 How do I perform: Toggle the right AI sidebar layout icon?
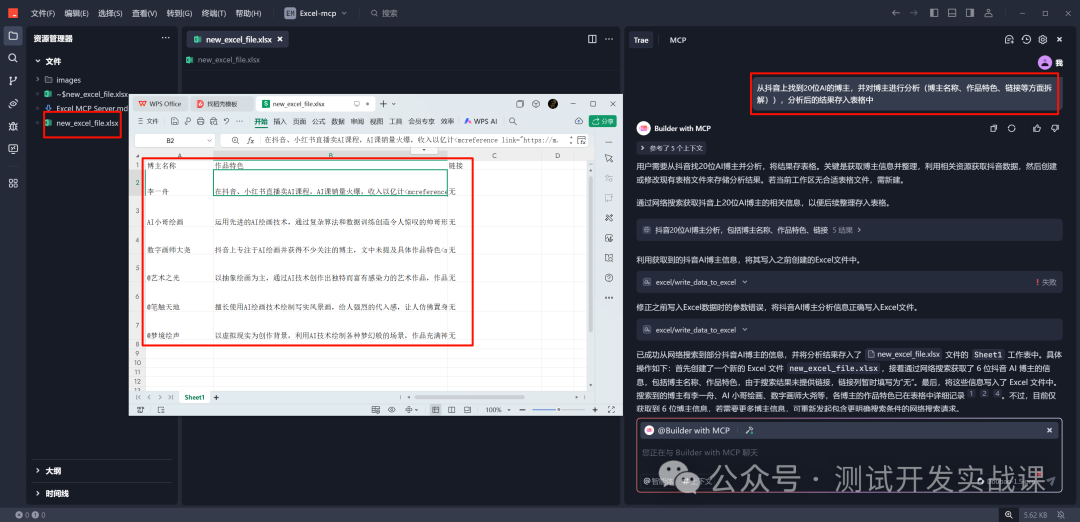tap(970, 12)
